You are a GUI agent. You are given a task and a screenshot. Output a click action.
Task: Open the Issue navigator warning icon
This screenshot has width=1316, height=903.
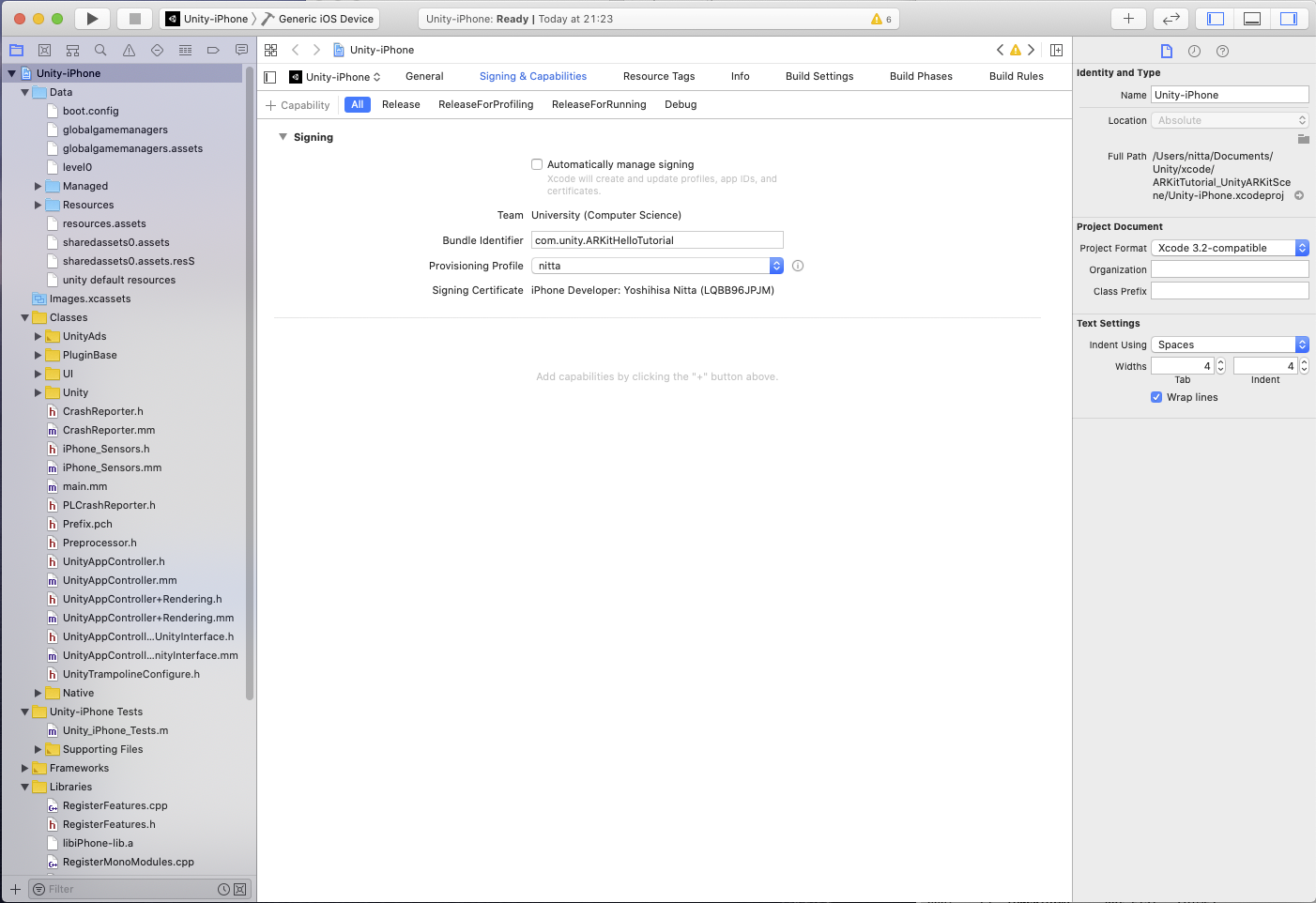129,51
